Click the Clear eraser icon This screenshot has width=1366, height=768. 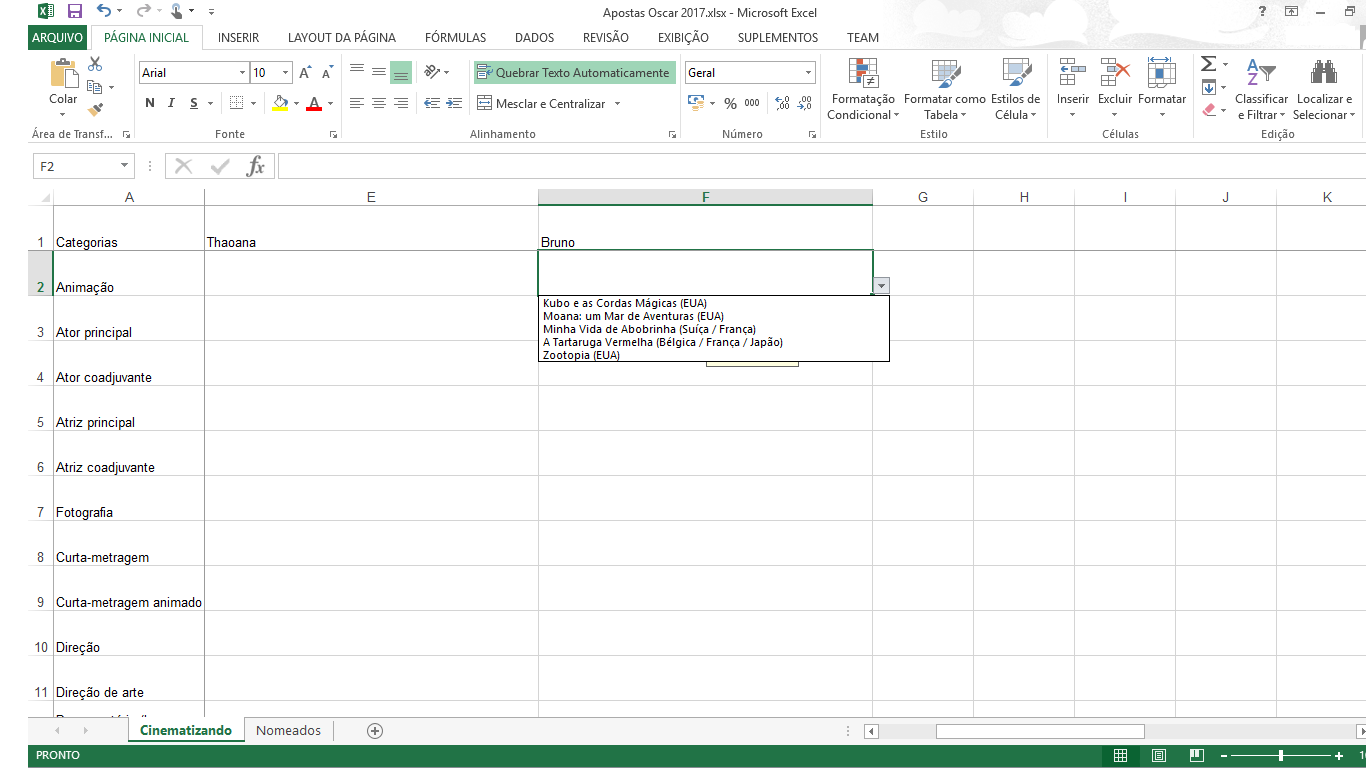click(1208, 110)
